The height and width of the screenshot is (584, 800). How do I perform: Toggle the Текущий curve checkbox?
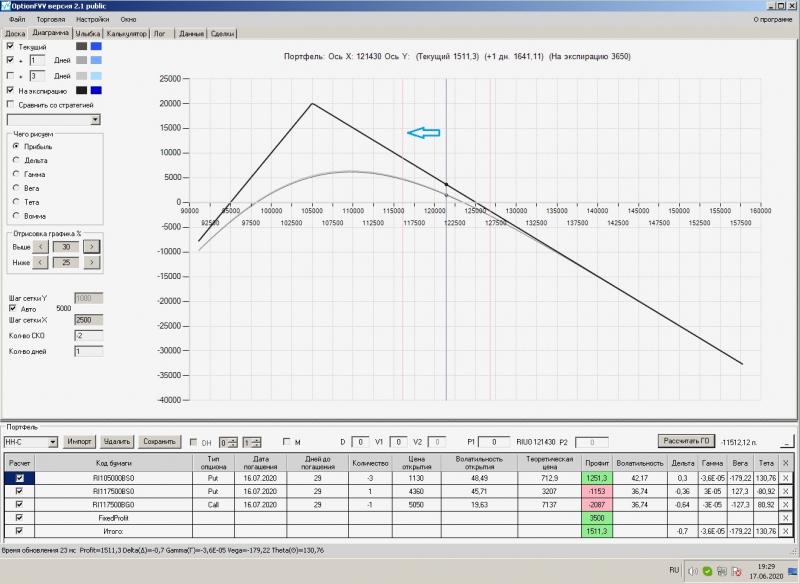10,46
